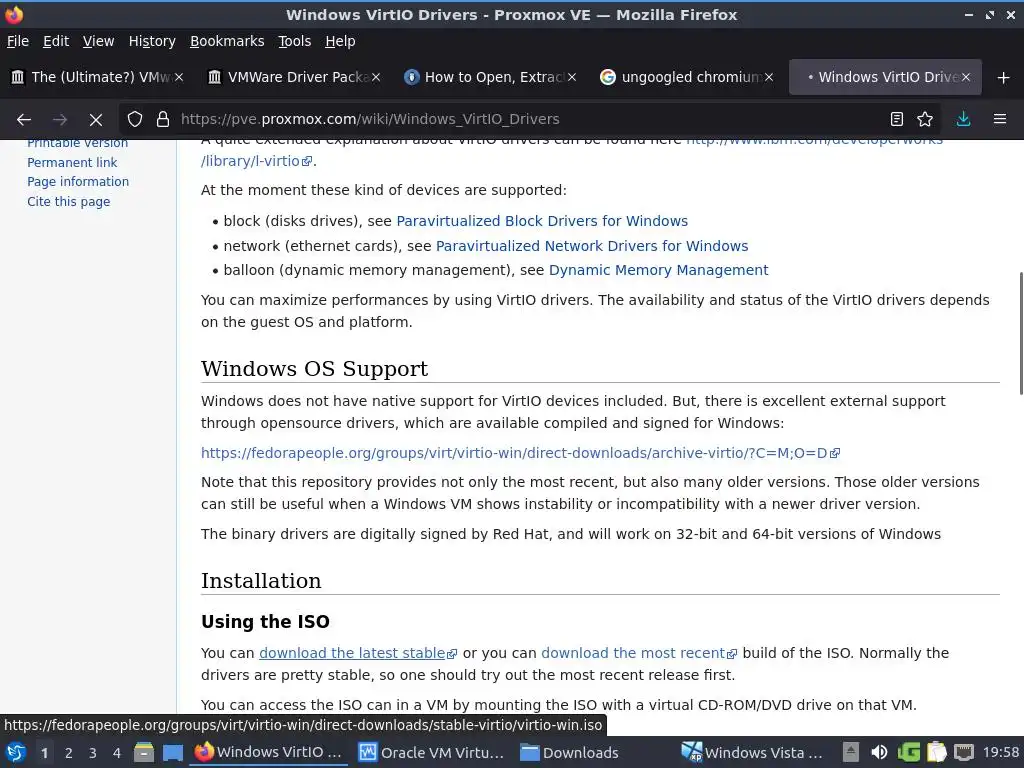Image resolution: width=1024 pixels, height=768 pixels.
Task: Click the show desktop taskbar icon
Action: point(173,753)
